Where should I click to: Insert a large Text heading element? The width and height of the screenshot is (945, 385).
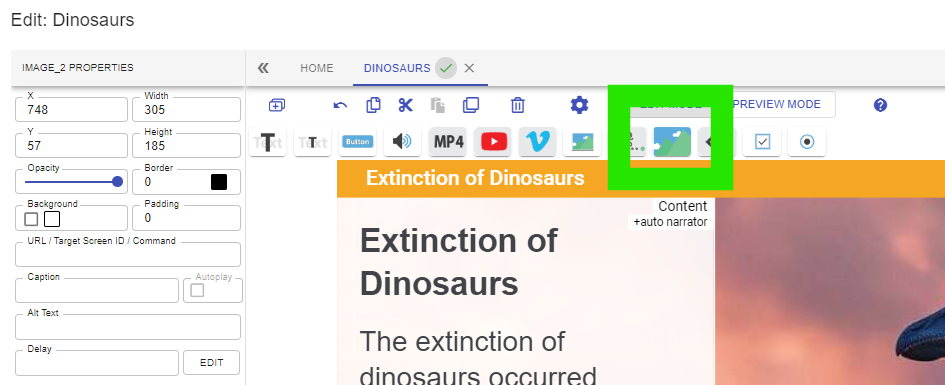(x=268, y=142)
